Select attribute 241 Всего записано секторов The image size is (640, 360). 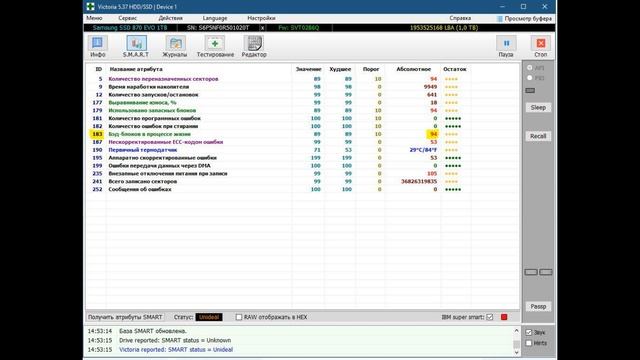302,182
